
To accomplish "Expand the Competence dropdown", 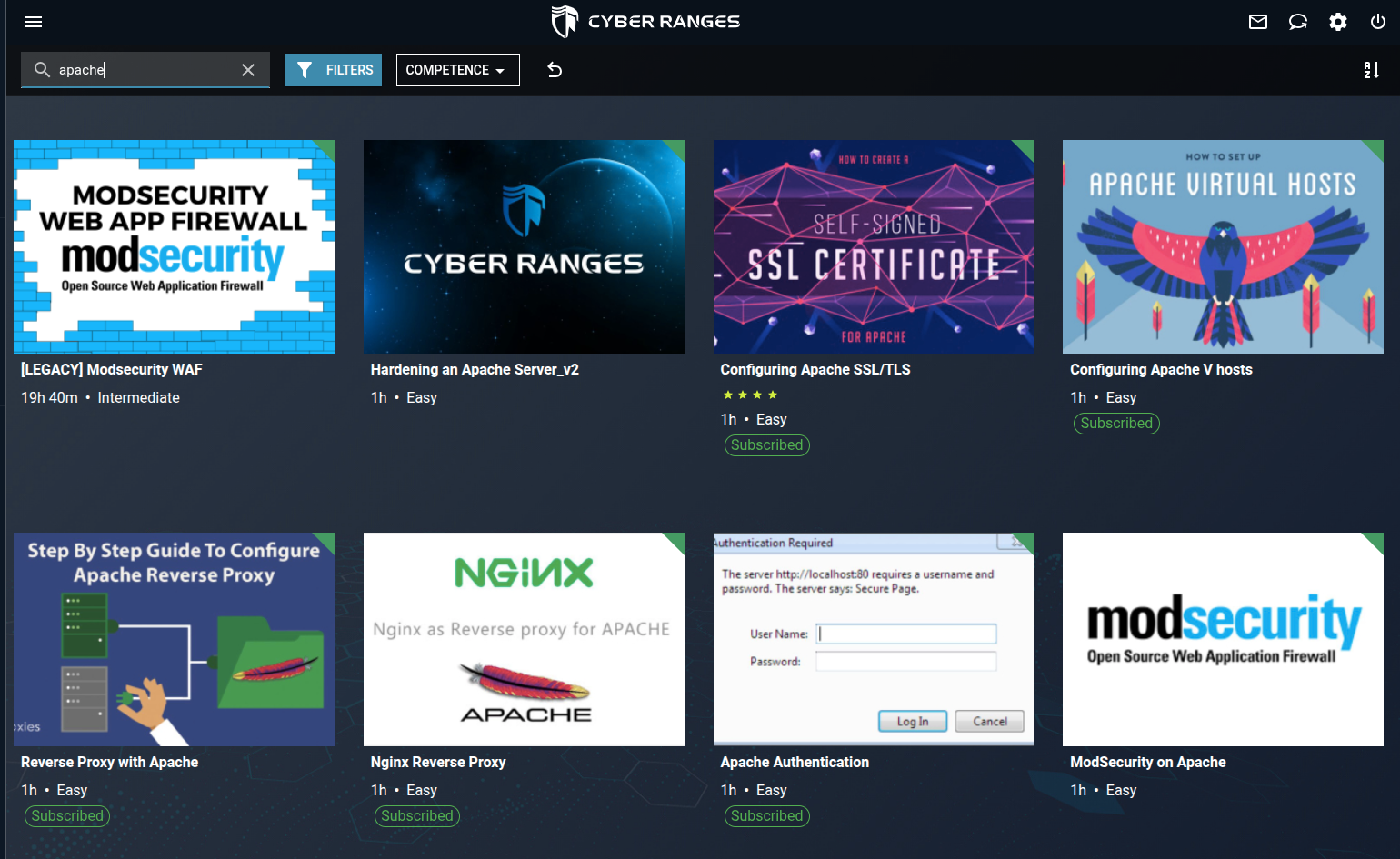I will click(x=457, y=70).
